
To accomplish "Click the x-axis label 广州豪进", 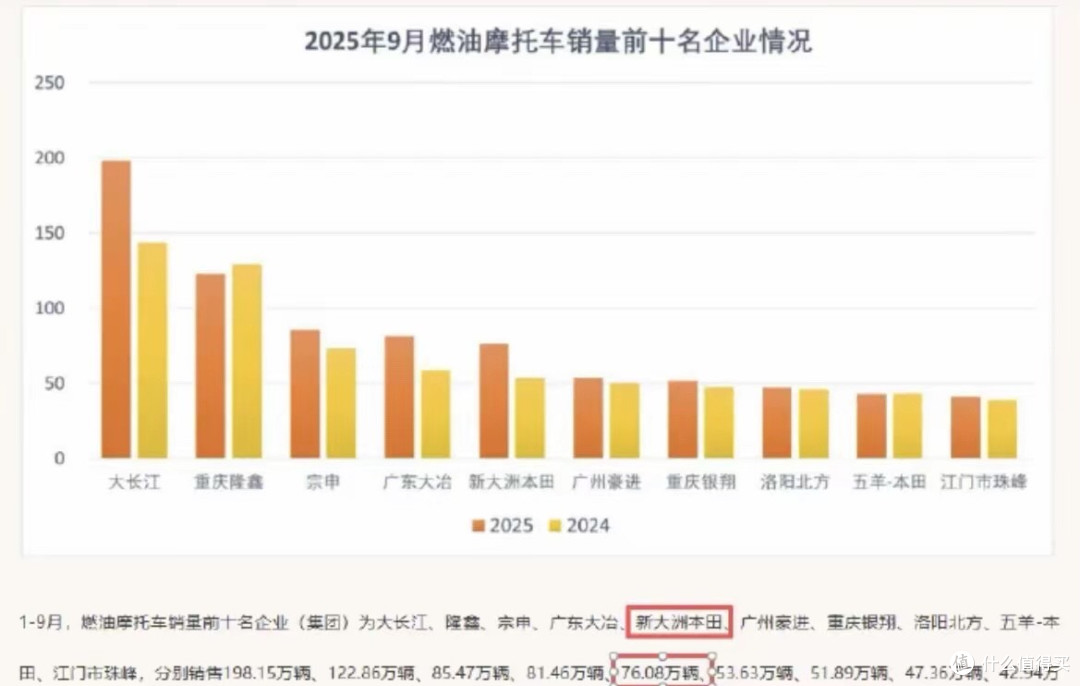I will pos(607,481).
